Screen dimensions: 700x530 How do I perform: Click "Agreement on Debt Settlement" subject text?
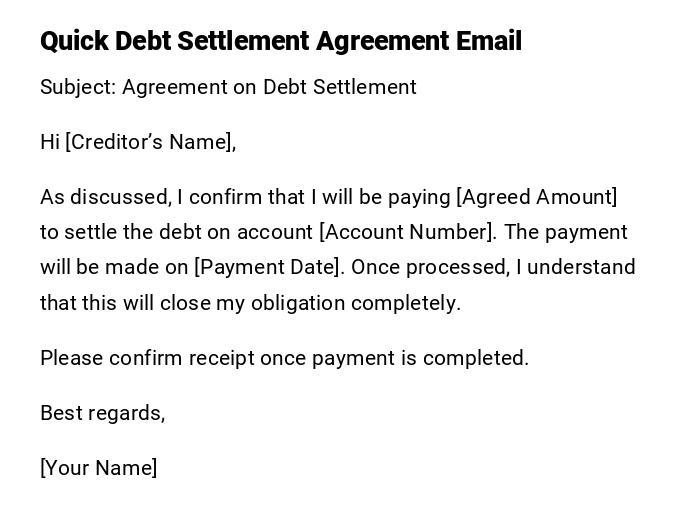pyautogui.click(x=269, y=87)
